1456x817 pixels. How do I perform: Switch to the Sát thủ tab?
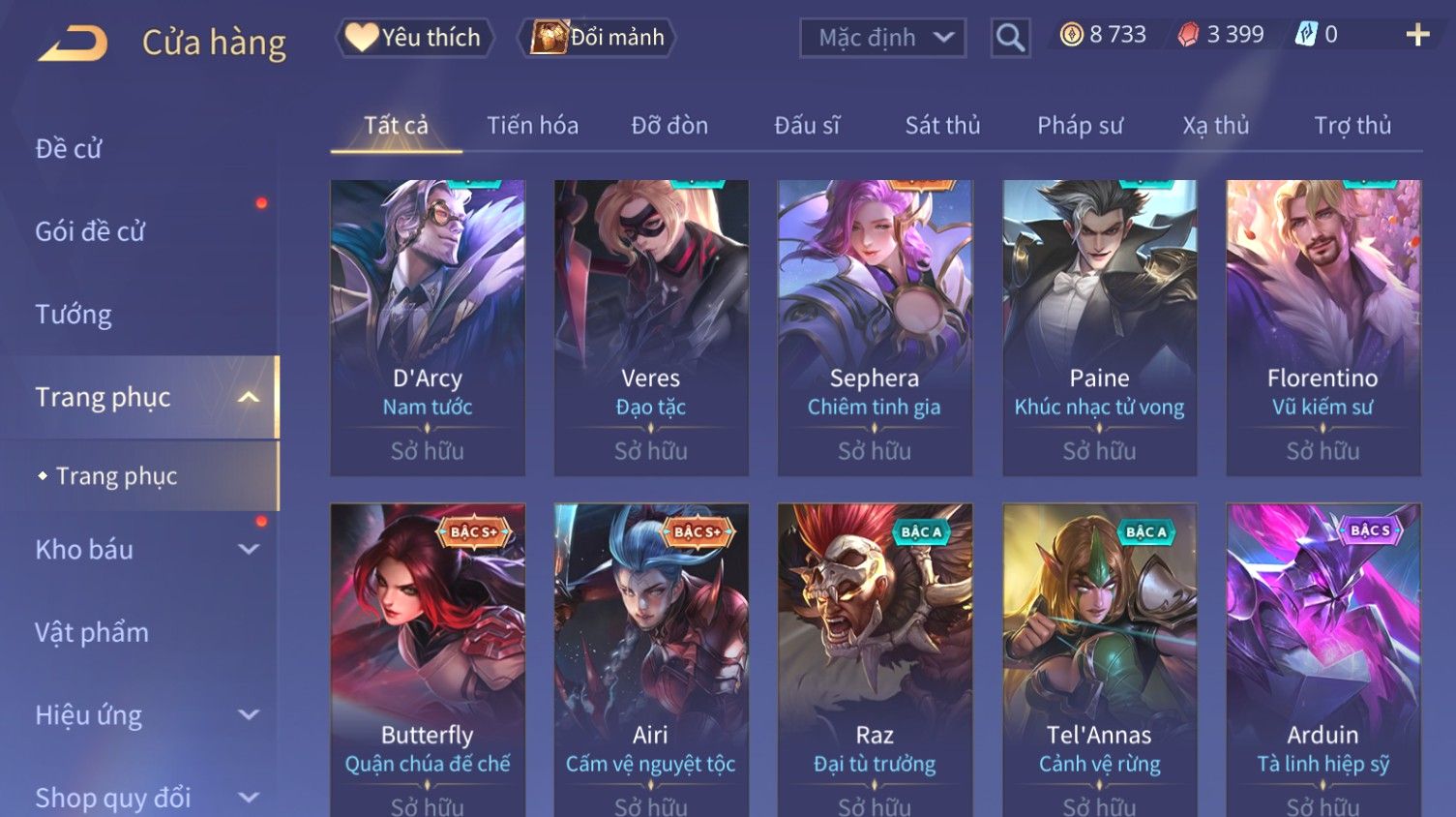942,126
